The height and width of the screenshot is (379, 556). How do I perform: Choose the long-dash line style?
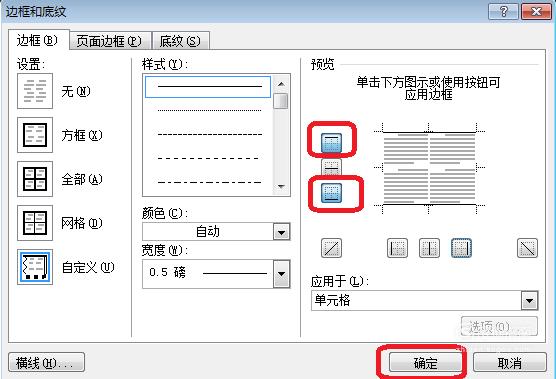[x=209, y=158]
